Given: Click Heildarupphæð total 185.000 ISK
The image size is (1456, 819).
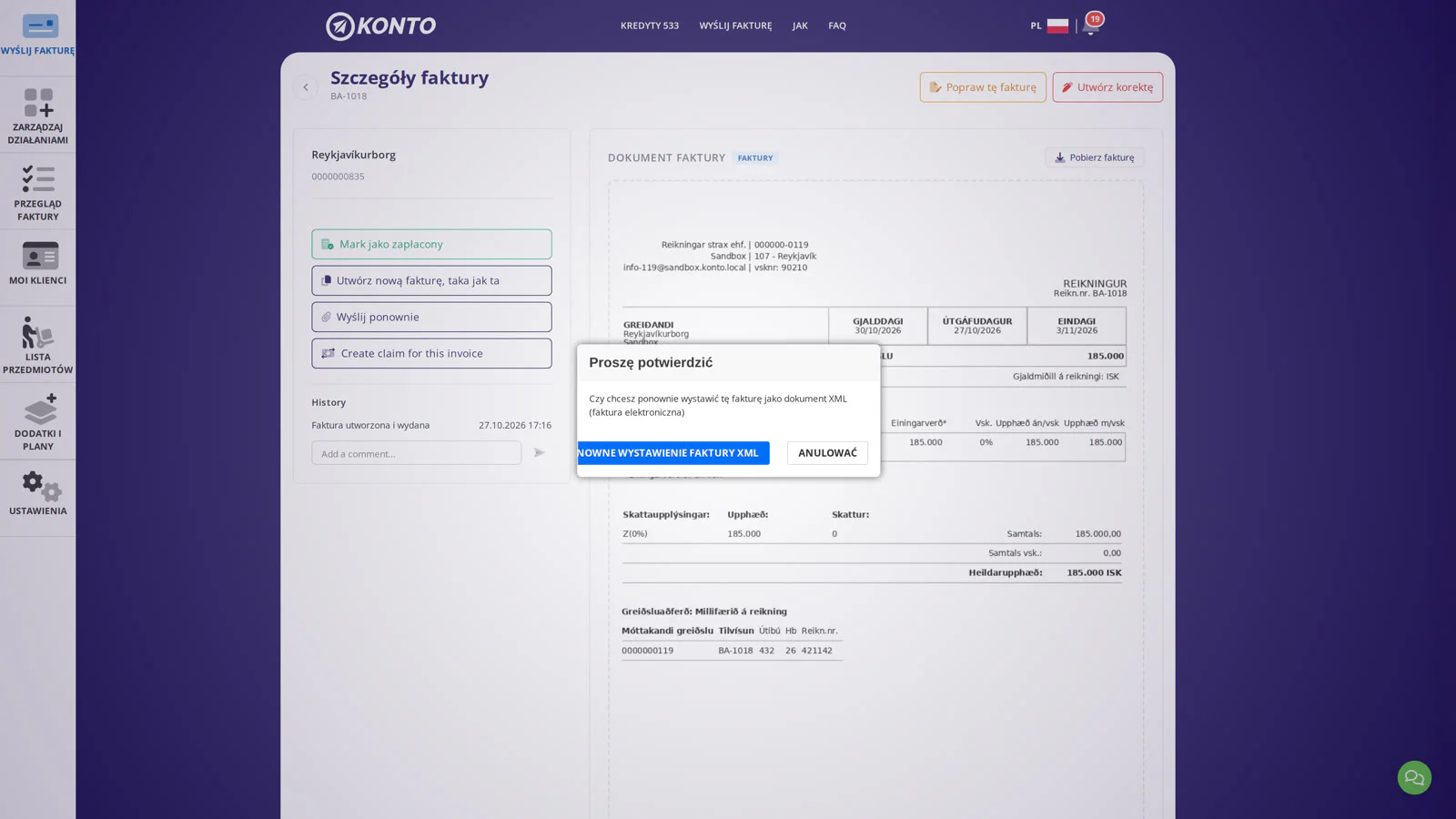Looking at the screenshot, I should (1094, 572).
